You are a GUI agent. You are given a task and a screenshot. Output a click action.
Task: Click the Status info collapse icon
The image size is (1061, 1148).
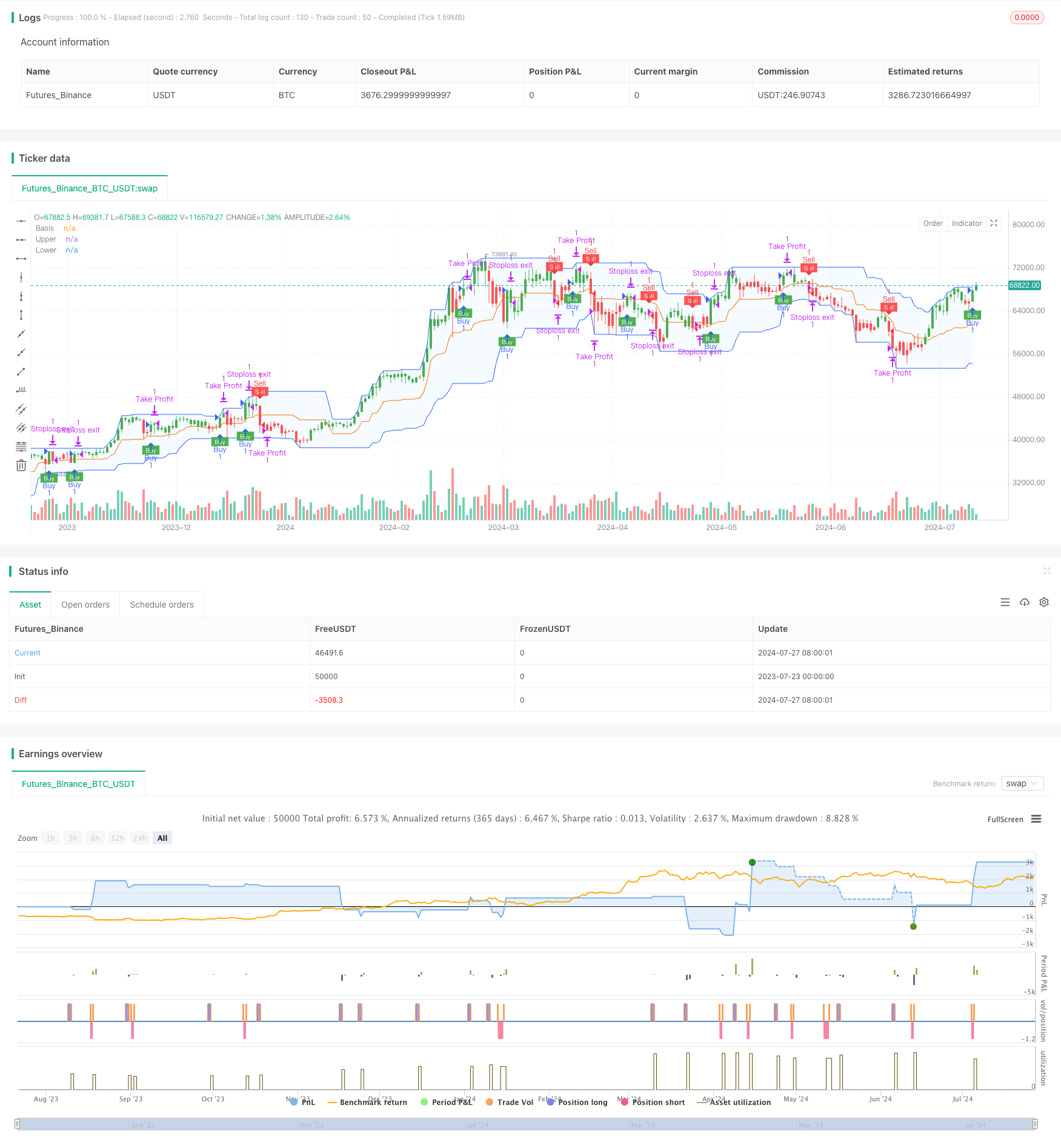coord(1046,571)
